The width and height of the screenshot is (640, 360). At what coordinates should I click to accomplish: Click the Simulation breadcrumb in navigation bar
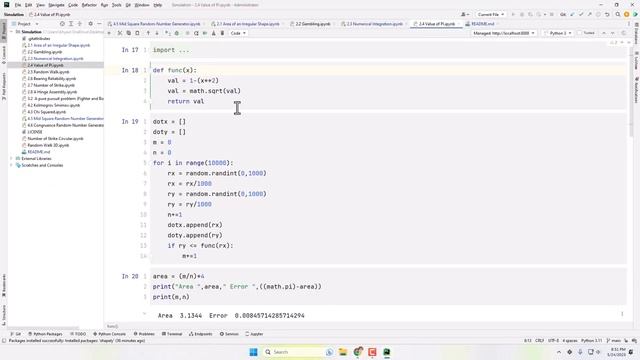[14, 14]
